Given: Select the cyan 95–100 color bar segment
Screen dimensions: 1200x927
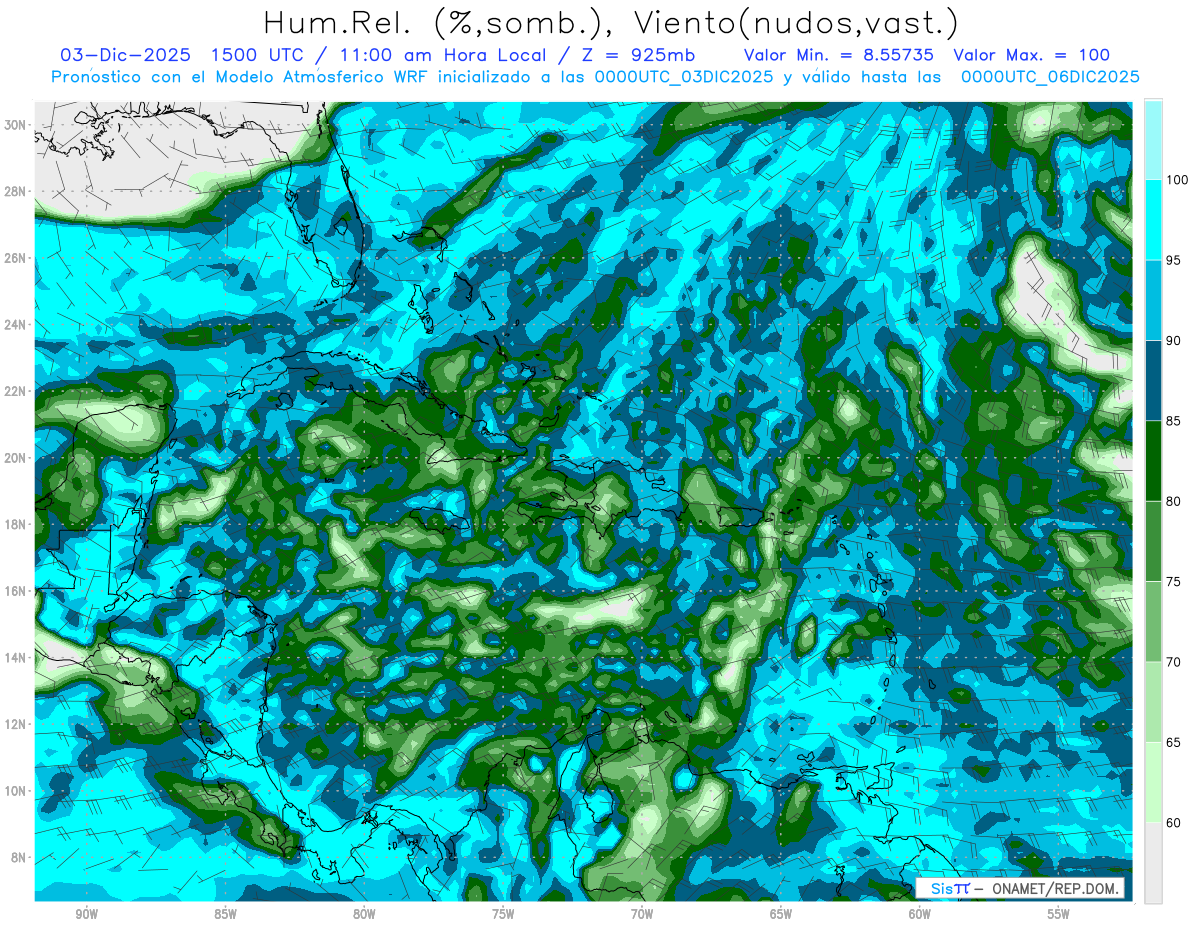Looking at the screenshot, I should [x=1153, y=220].
